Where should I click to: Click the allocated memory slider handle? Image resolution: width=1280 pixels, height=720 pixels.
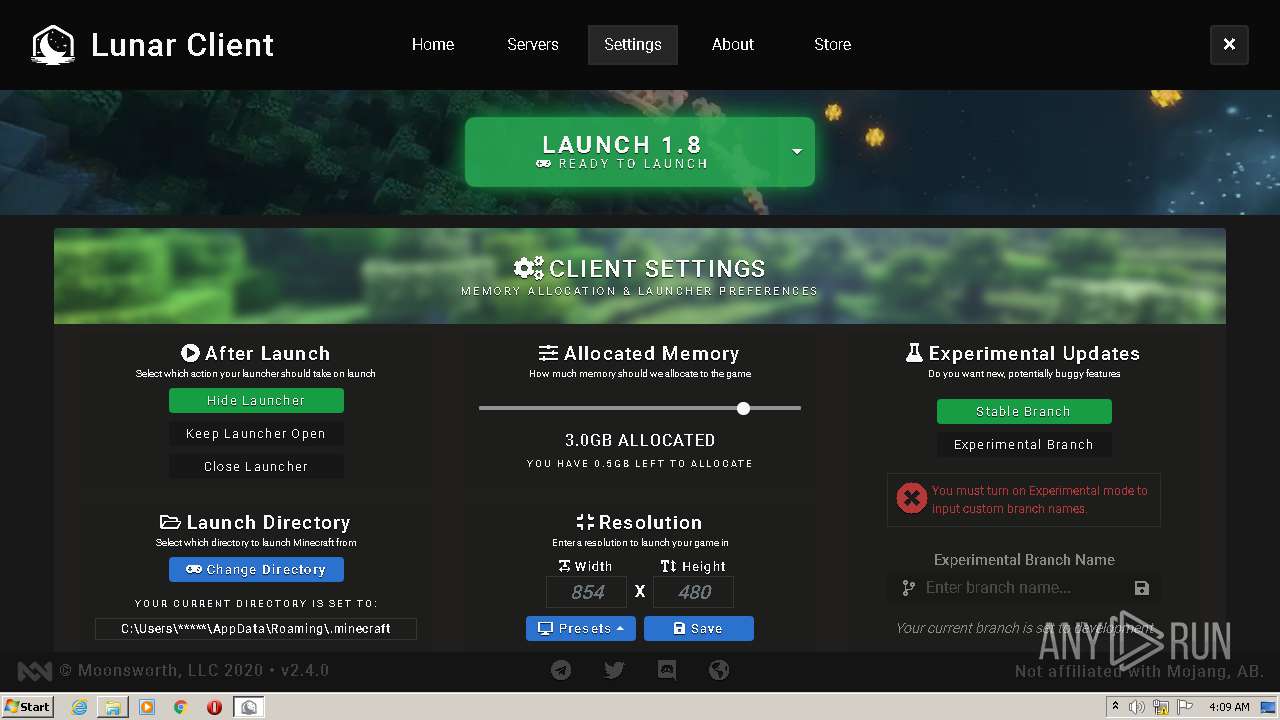pos(743,408)
